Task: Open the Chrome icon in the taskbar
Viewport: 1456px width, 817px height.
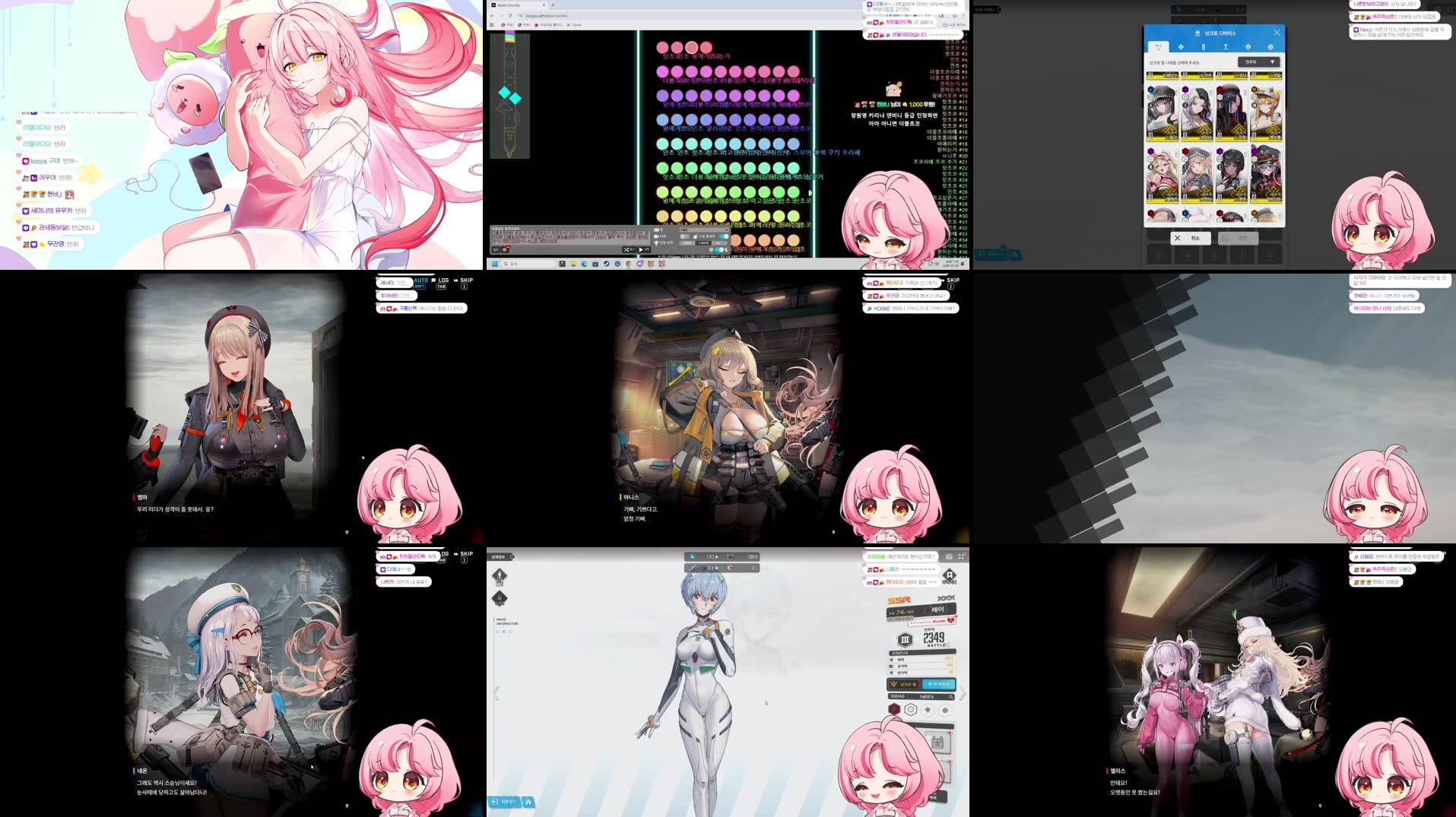Action: pos(629,264)
